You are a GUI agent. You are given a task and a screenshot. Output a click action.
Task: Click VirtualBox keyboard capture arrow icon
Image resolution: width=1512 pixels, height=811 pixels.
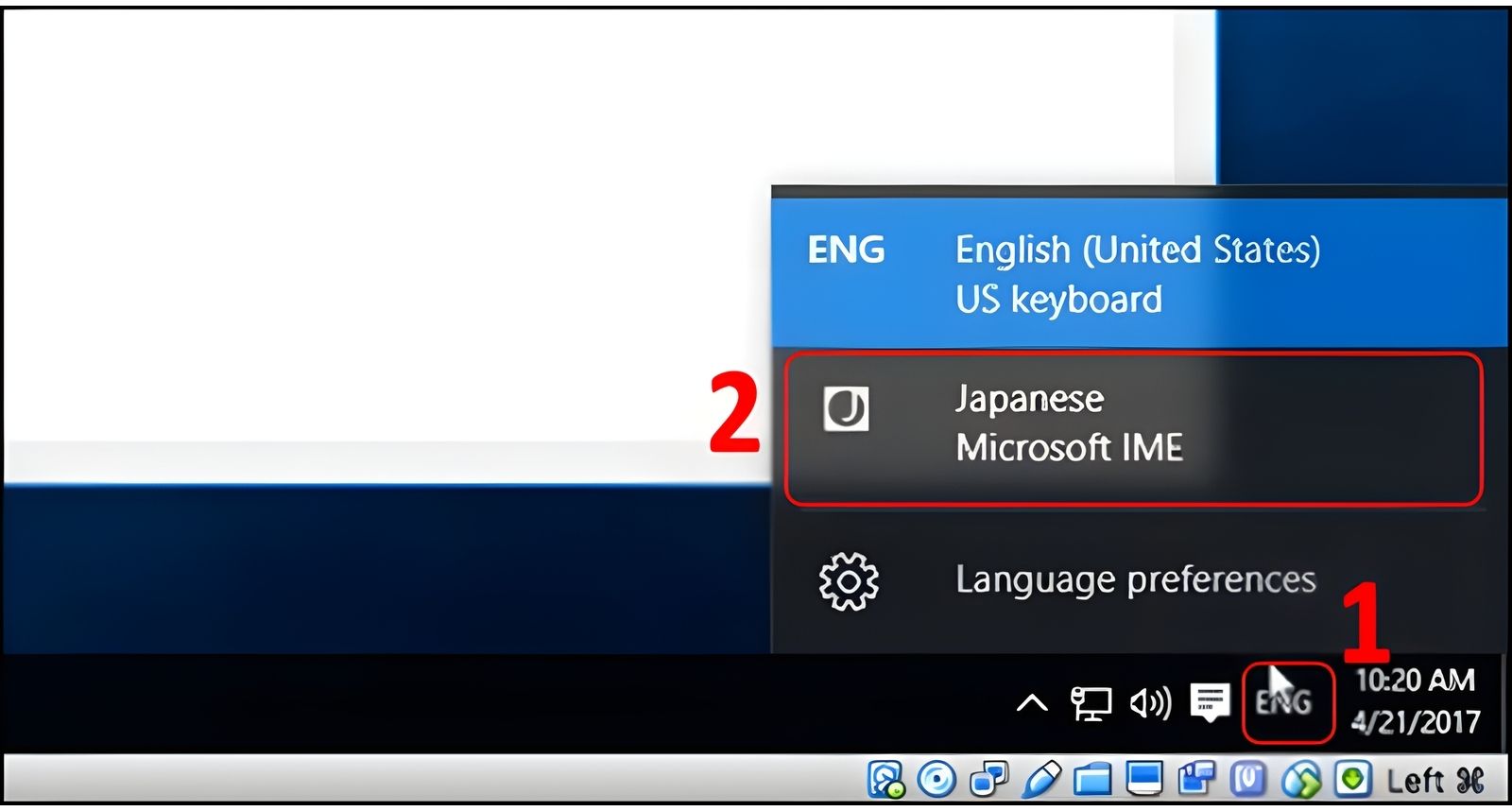1352,779
